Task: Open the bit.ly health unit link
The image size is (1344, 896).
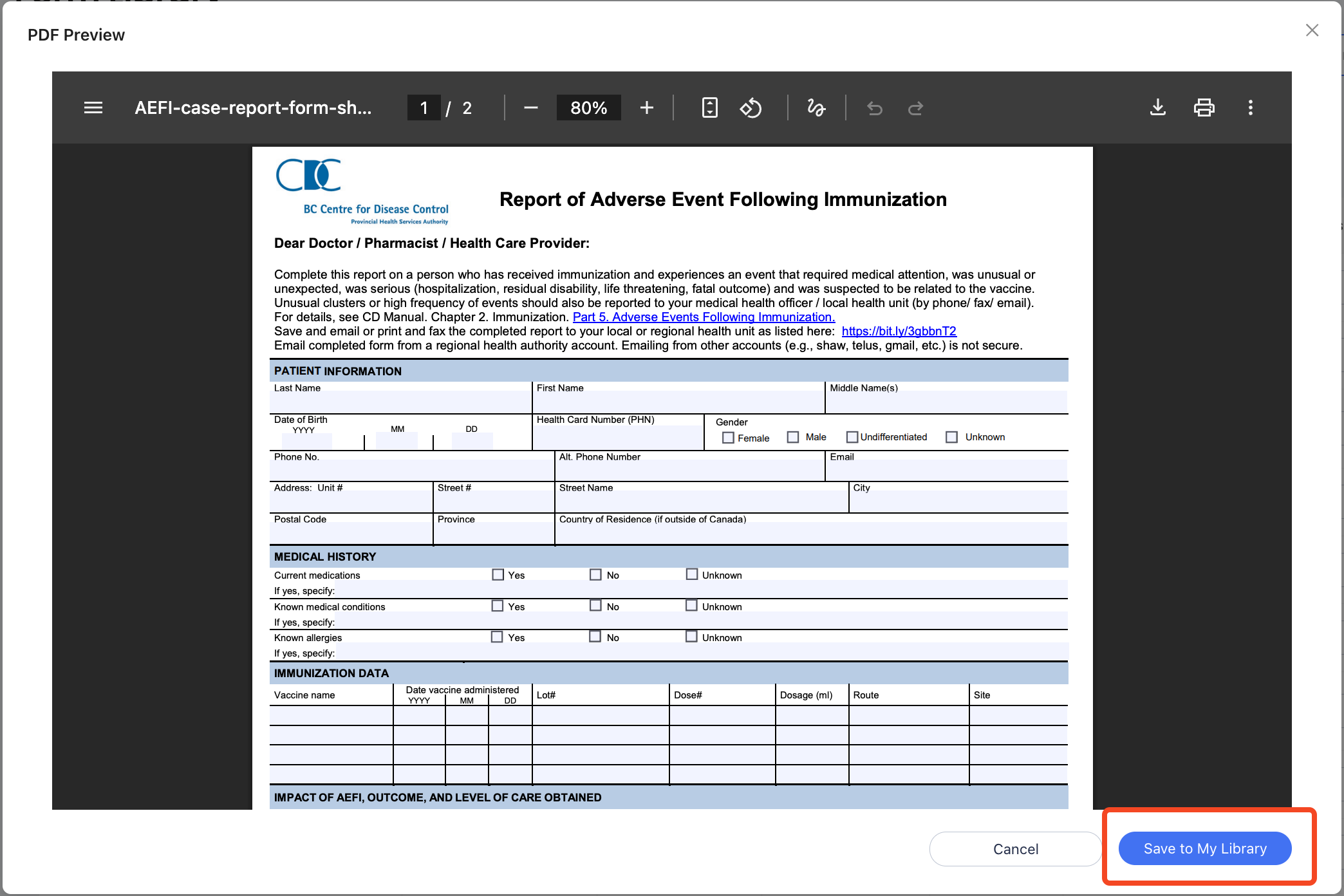Action: tap(899, 331)
